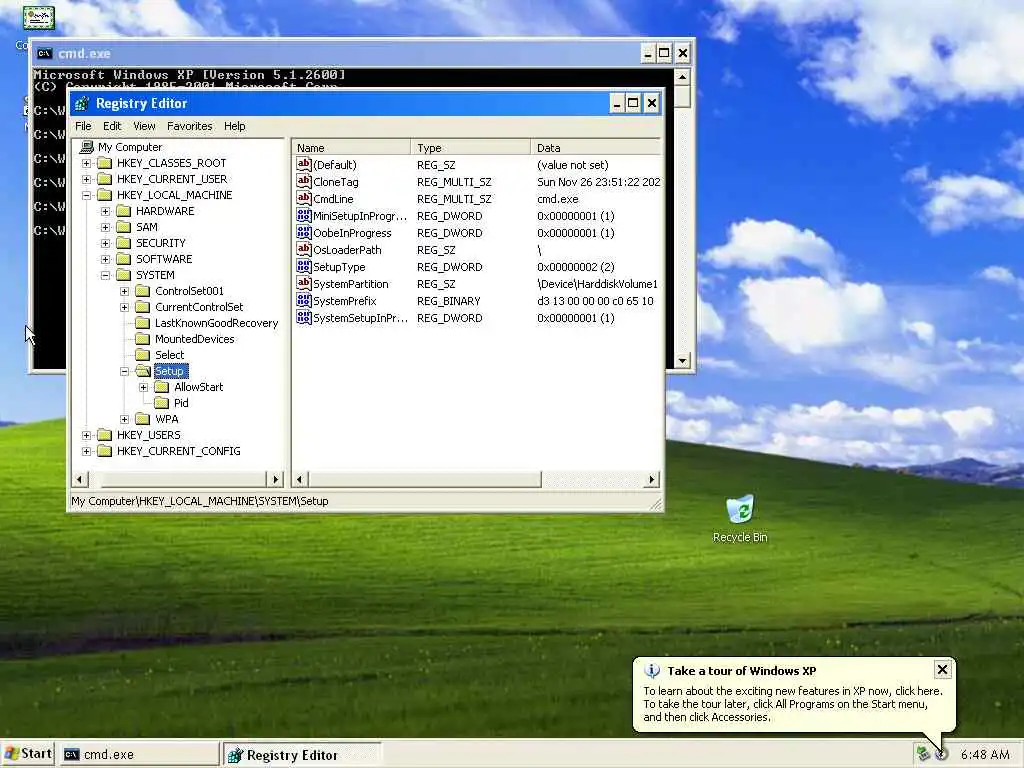Click the HARDWARE folder icon
The width and height of the screenshot is (1024, 768).
tap(123, 211)
